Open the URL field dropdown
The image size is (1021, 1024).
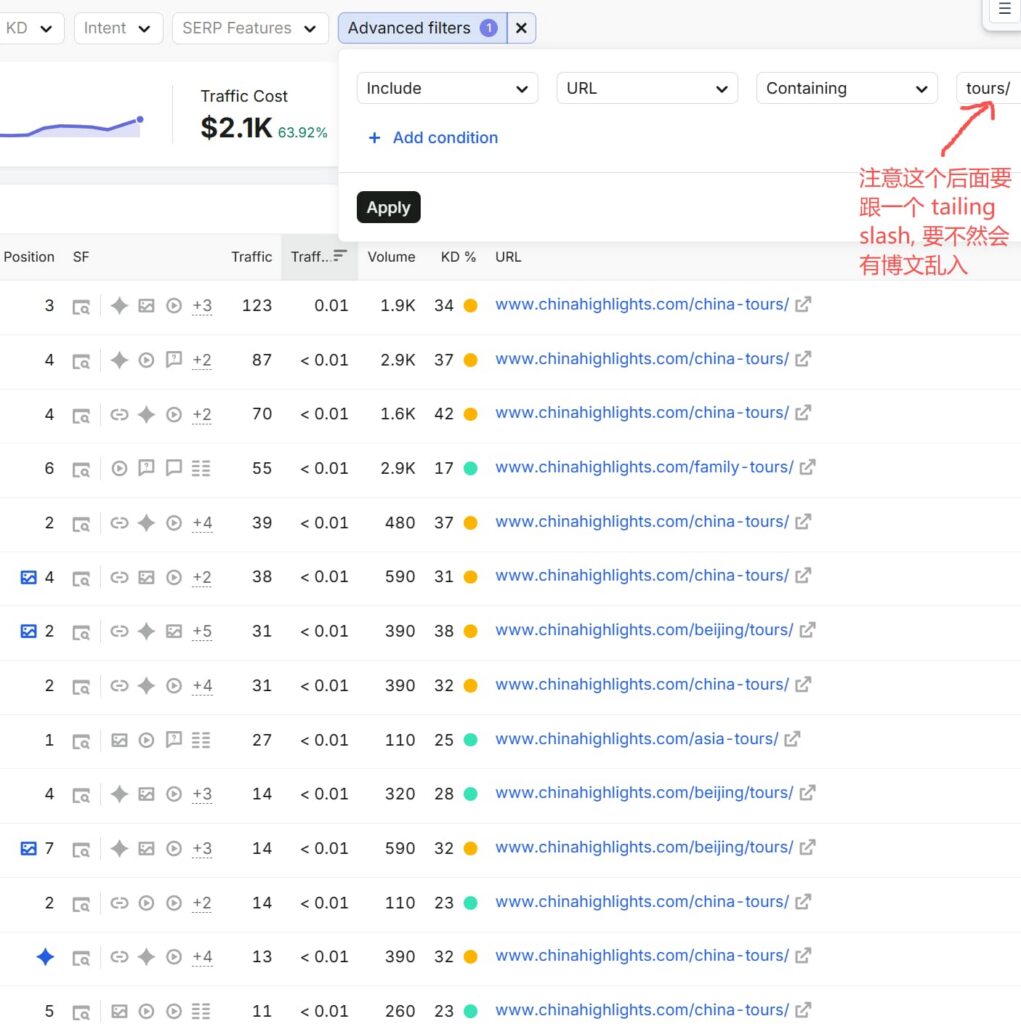click(x=647, y=88)
